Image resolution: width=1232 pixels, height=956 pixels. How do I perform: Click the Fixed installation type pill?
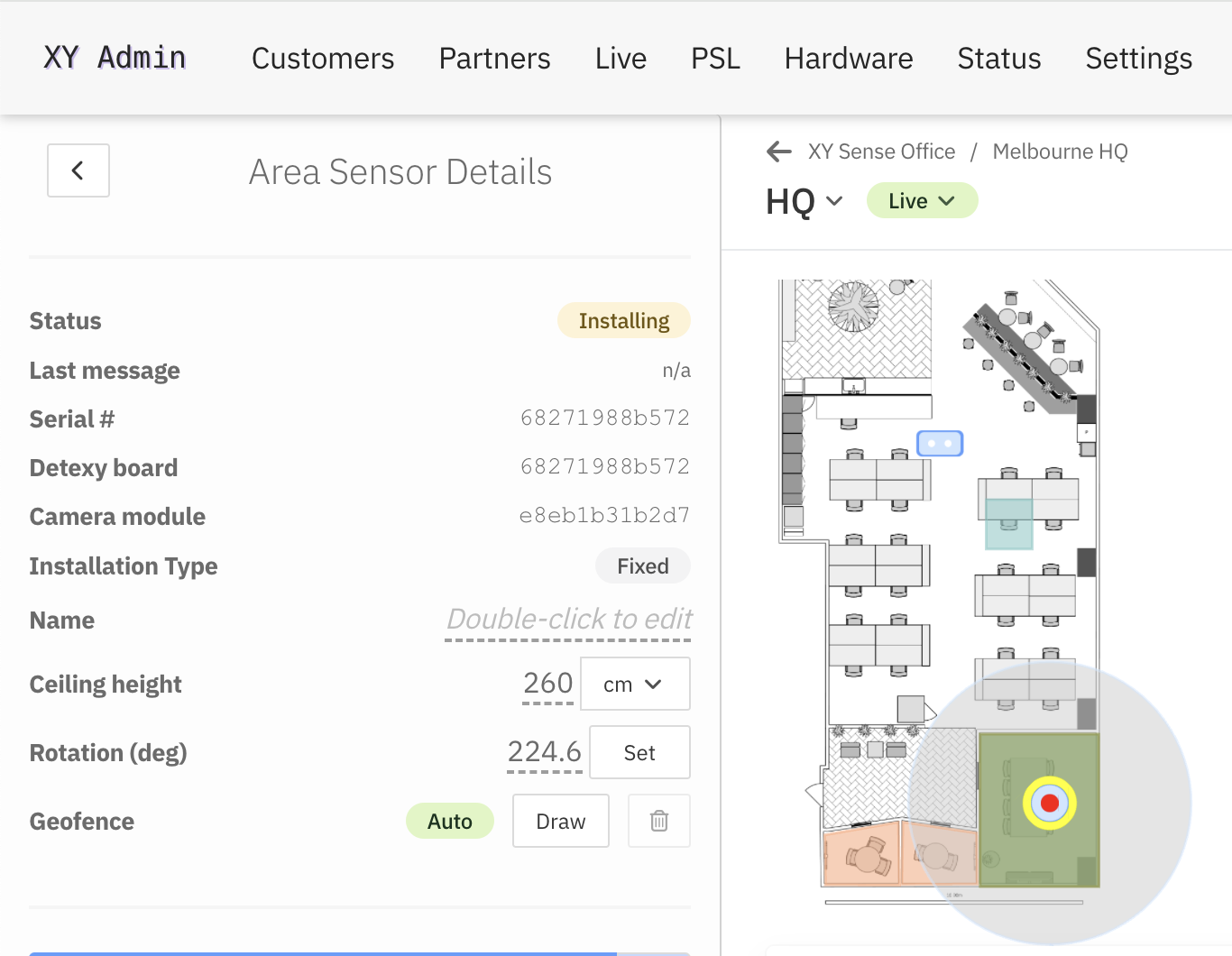[x=643, y=566]
